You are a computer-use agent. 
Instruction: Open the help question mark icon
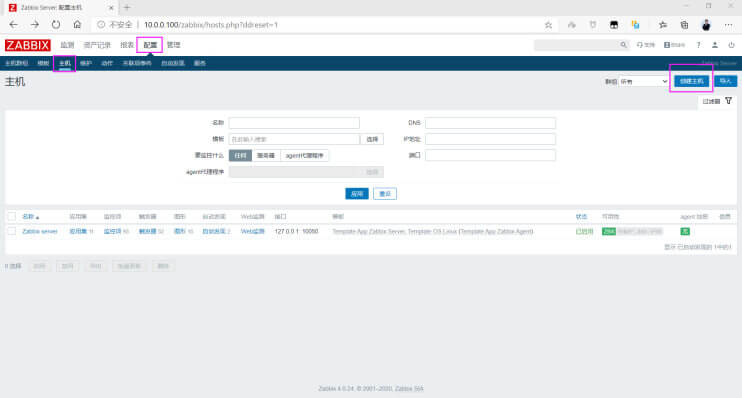pyautogui.click(x=698, y=45)
